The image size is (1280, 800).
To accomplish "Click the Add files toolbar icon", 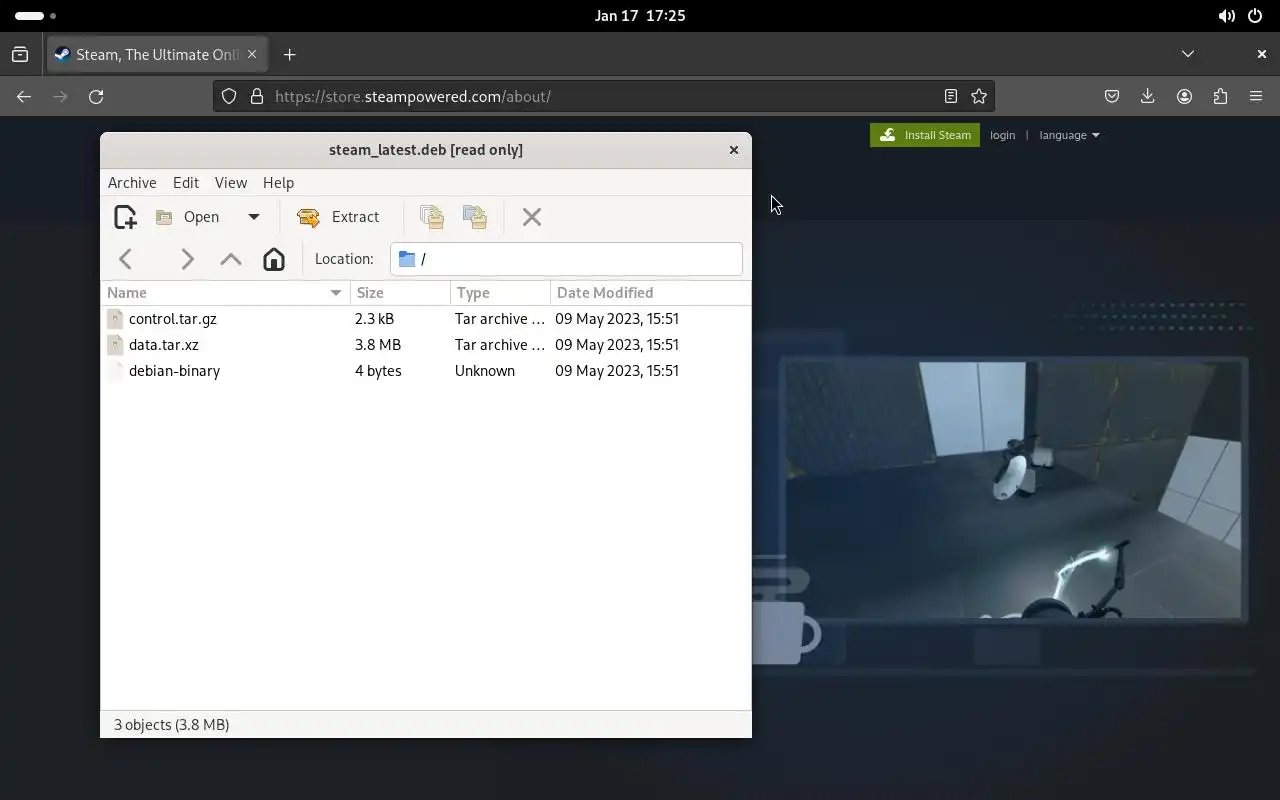I will pyautogui.click(x=432, y=217).
